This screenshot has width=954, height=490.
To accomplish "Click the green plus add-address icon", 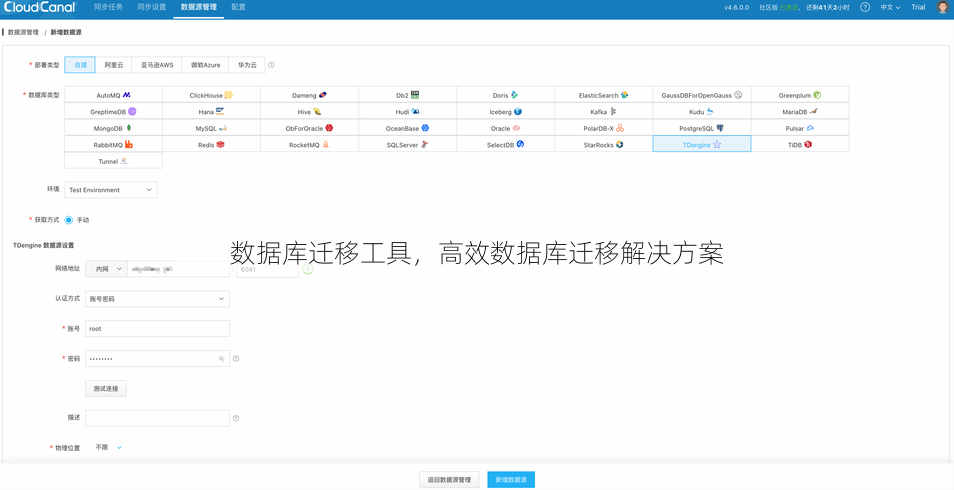I will tap(308, 268).
